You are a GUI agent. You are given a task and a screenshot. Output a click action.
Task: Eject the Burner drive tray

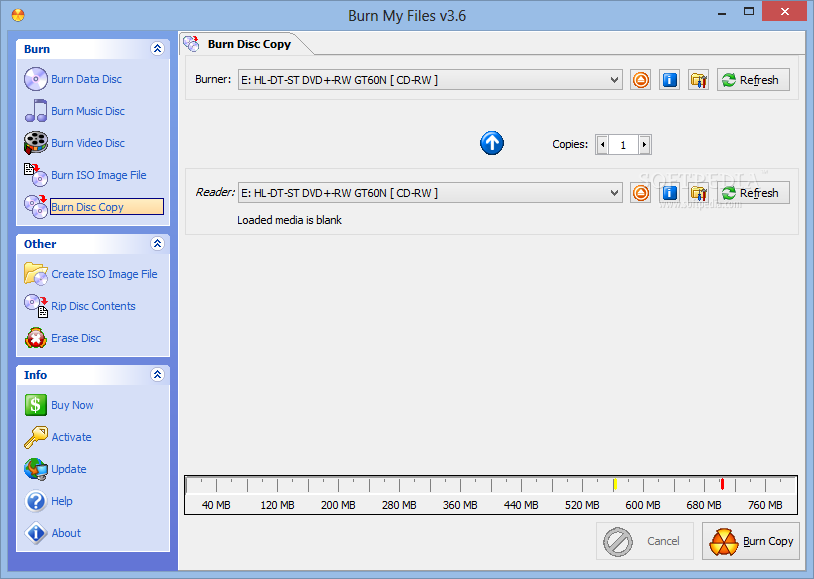coord(641,80)
